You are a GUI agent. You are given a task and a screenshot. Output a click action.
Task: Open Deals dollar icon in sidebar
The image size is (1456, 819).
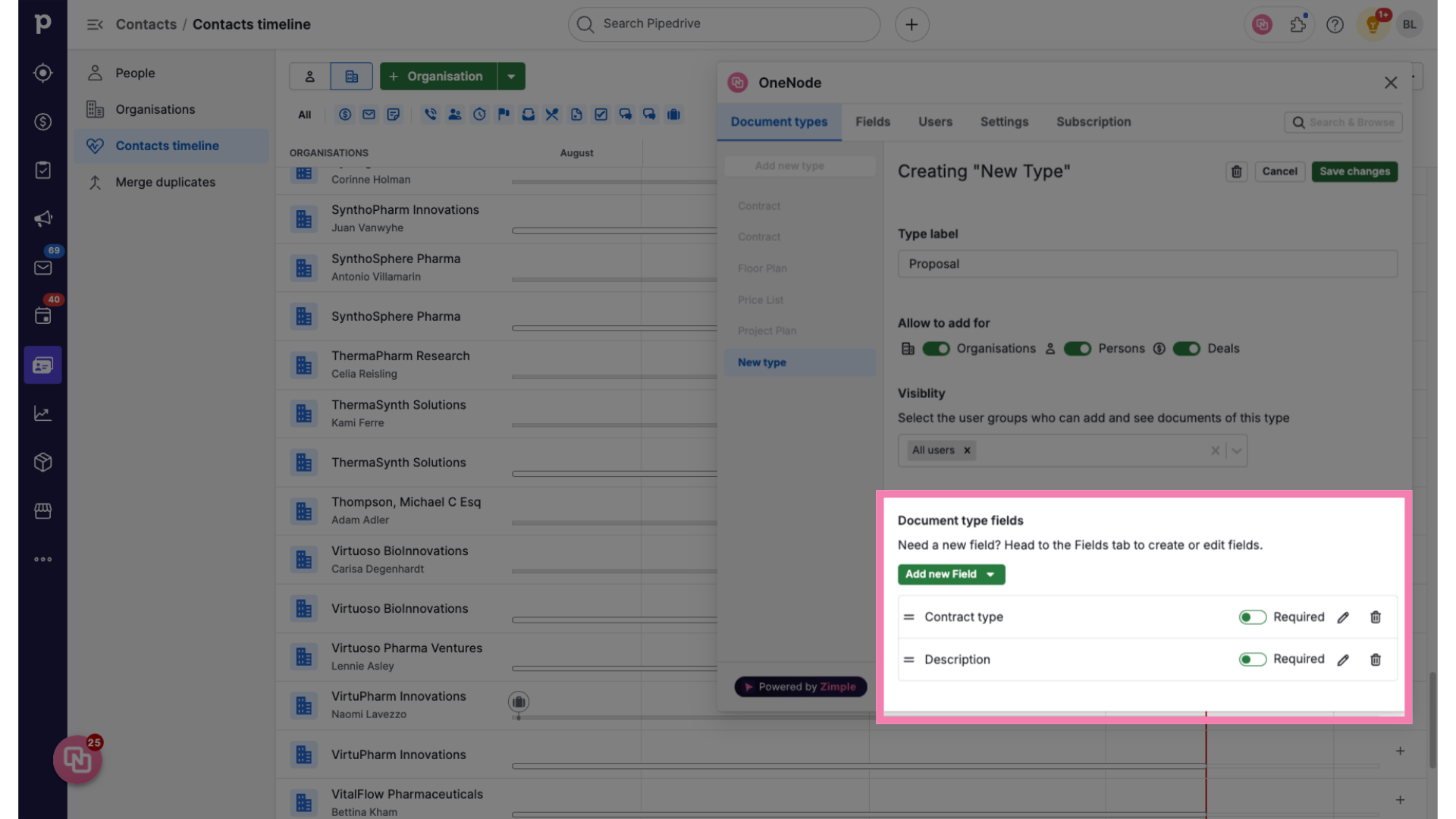tap(42, 121)
